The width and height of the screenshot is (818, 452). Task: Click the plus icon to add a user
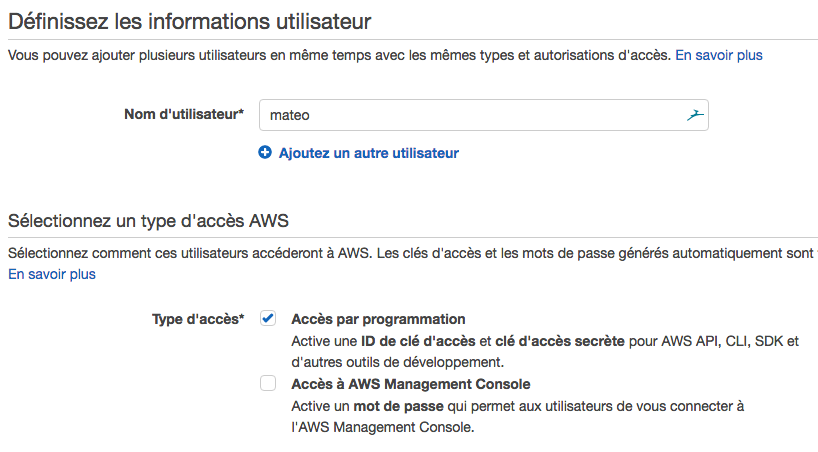click(265, 153)
